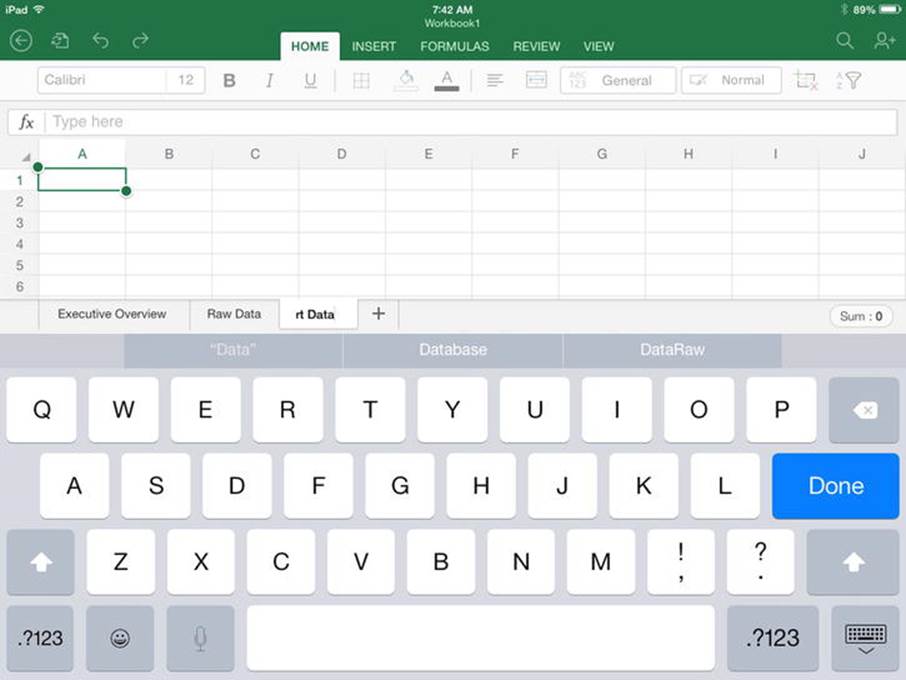This screenshot has height=680, width=906.
Task: Redo the last action
Action: point(140,40)
